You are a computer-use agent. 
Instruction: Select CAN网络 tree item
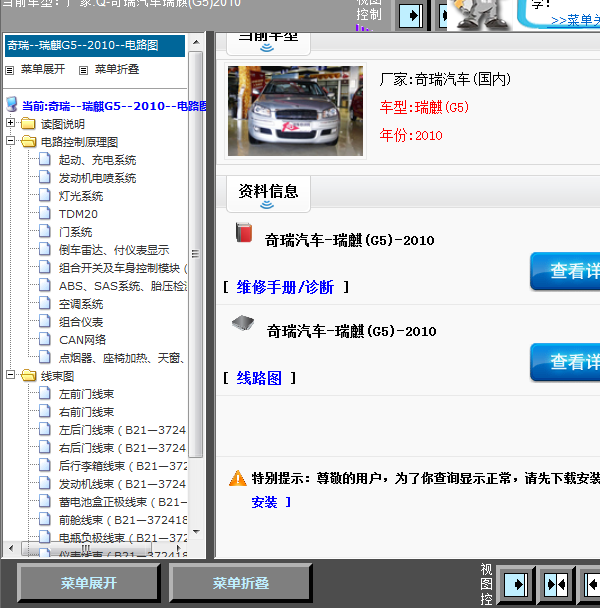coord(82,340)
